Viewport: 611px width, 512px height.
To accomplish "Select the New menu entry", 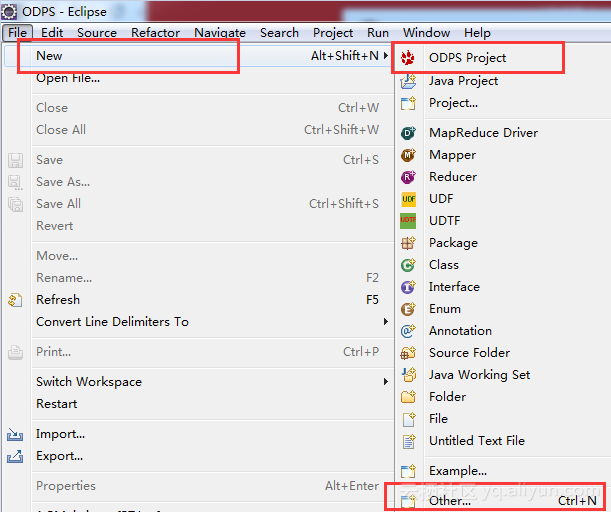I will pos(198,56).
